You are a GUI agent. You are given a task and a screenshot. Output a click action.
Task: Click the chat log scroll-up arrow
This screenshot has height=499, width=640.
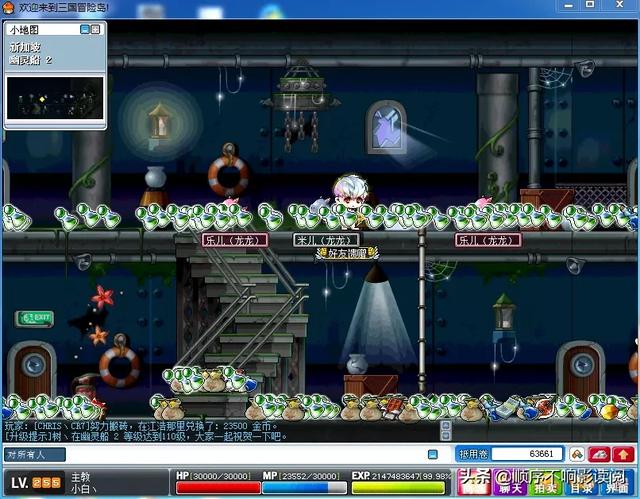click(x=446, y=426)
